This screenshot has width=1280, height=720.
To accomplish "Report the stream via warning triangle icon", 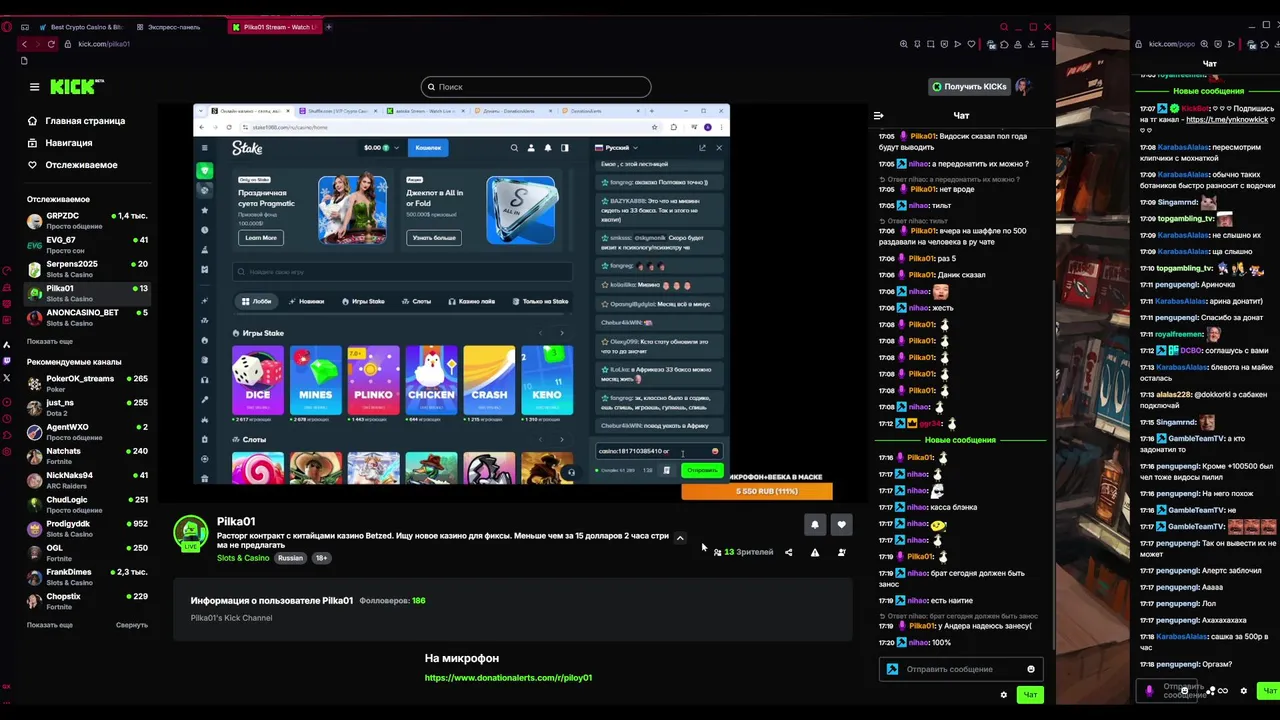I will tap(815, 552).
